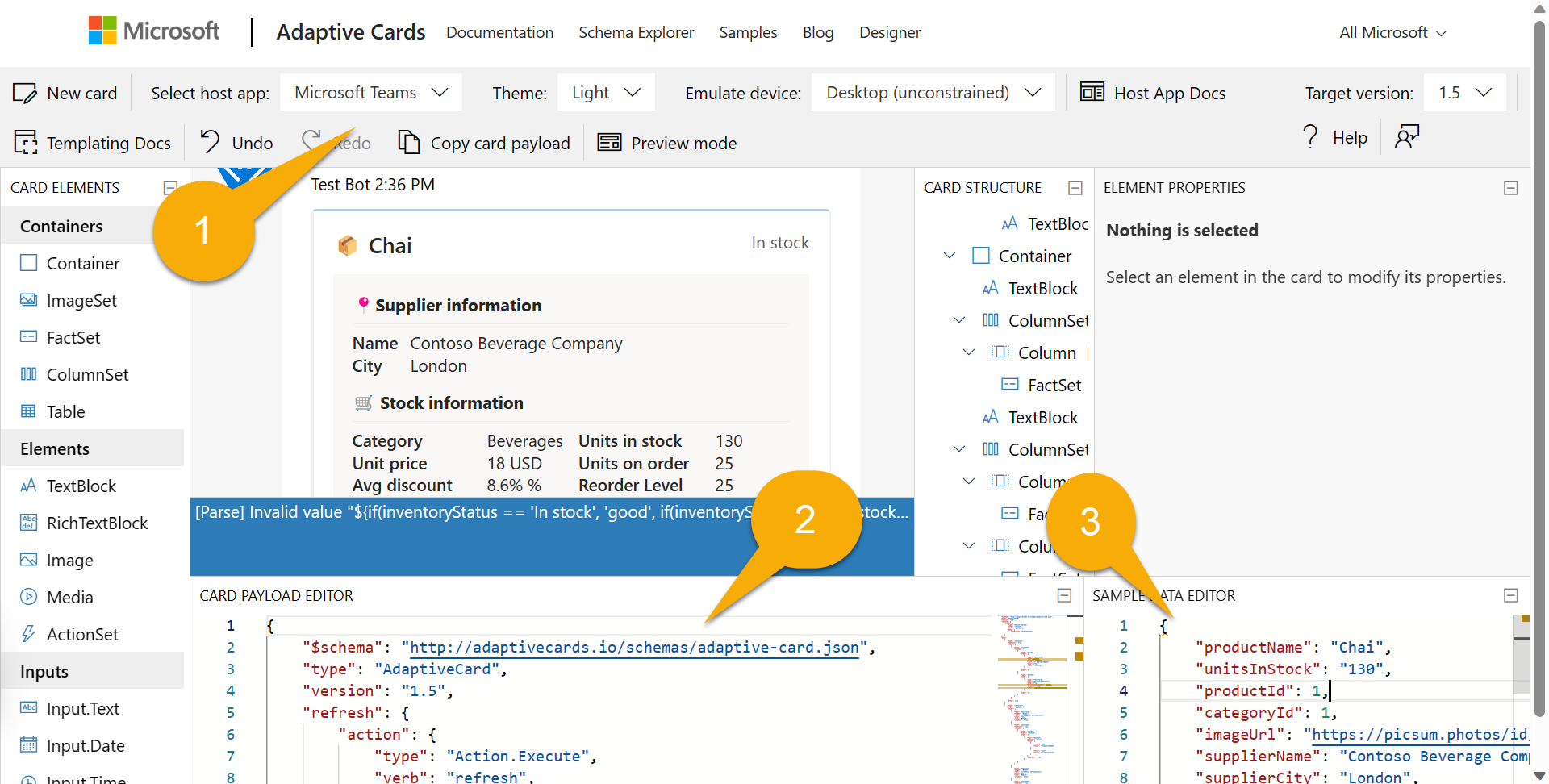Screen dimensions: 1549x784
Task: Select the Supplier information heading
Action: 458,306
